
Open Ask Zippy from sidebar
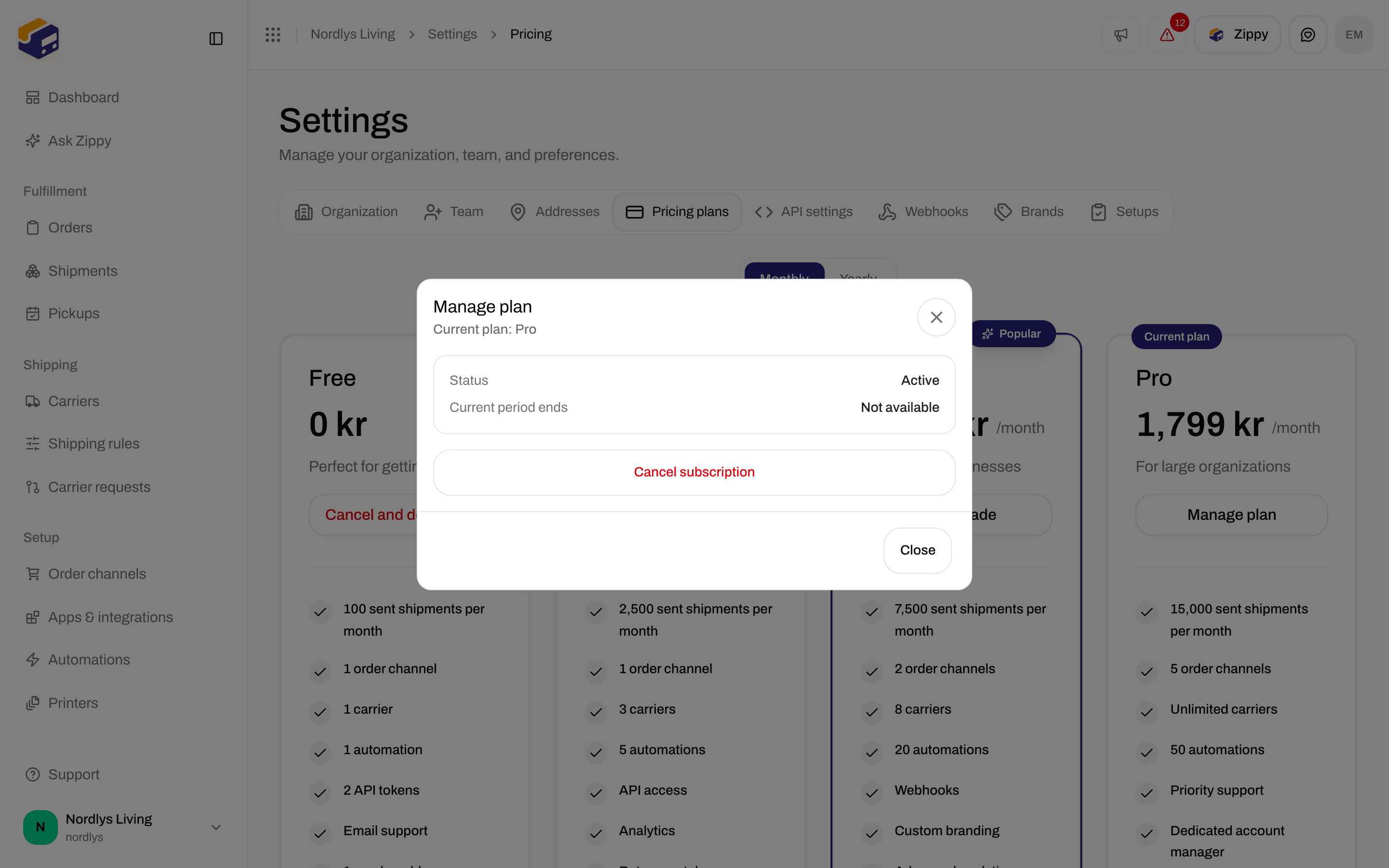[123, 141]
